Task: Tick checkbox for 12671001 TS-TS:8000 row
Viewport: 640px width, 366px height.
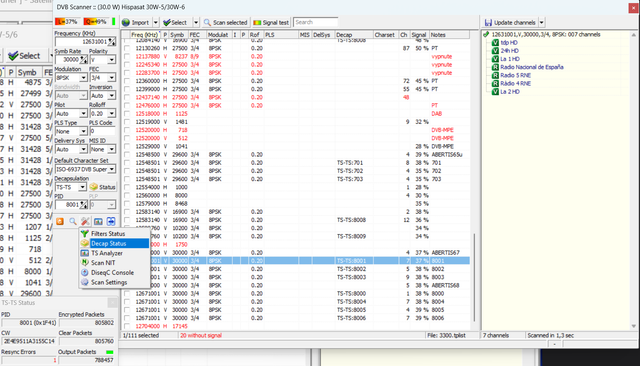Action: tap(127, 293)
